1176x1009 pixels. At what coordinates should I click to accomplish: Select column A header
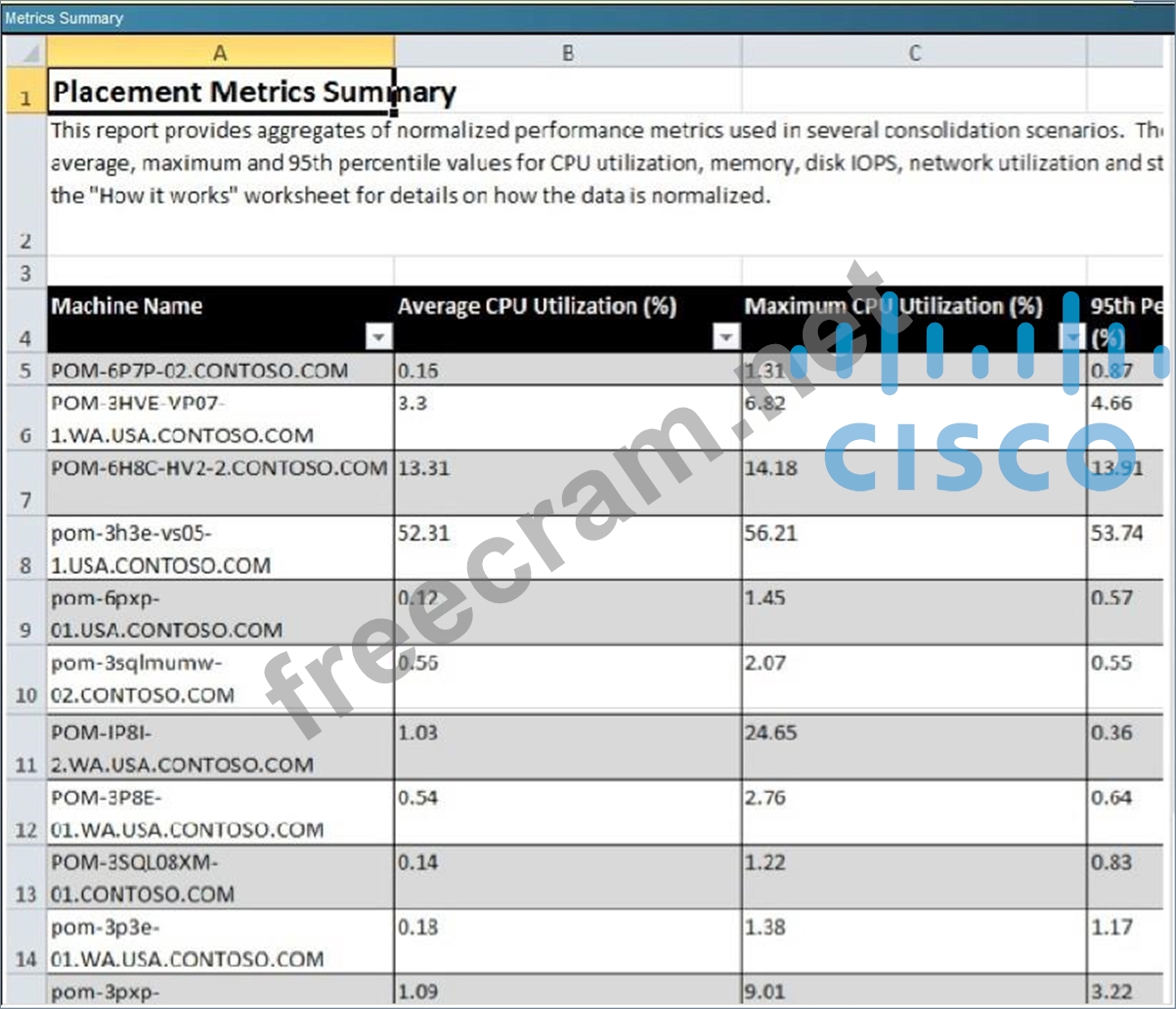coord(220,53)
